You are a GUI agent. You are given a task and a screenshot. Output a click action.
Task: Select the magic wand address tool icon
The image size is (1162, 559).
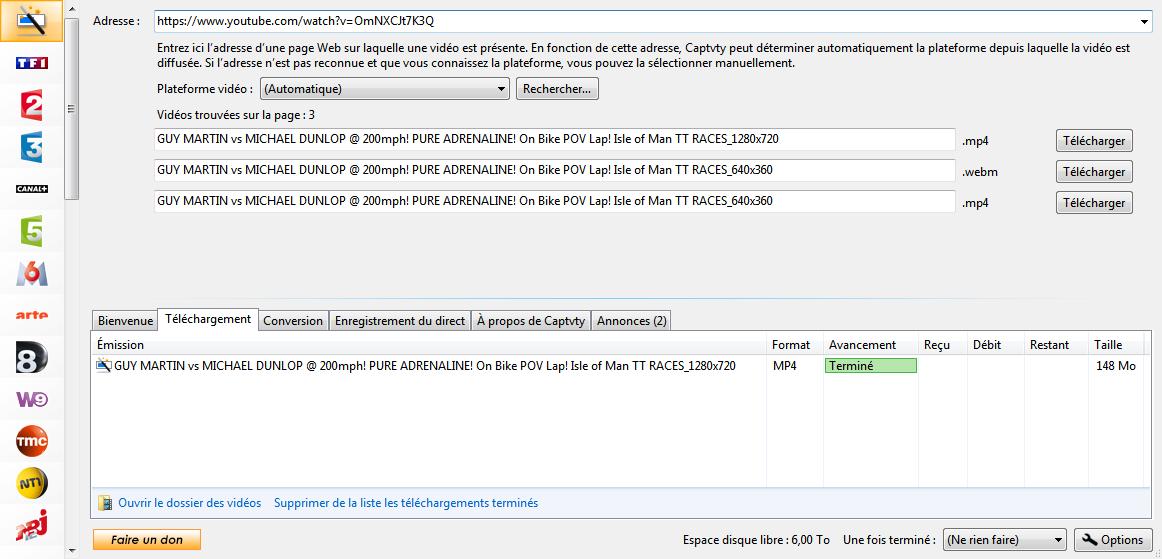pyautogui.click(x=31, y=22)
